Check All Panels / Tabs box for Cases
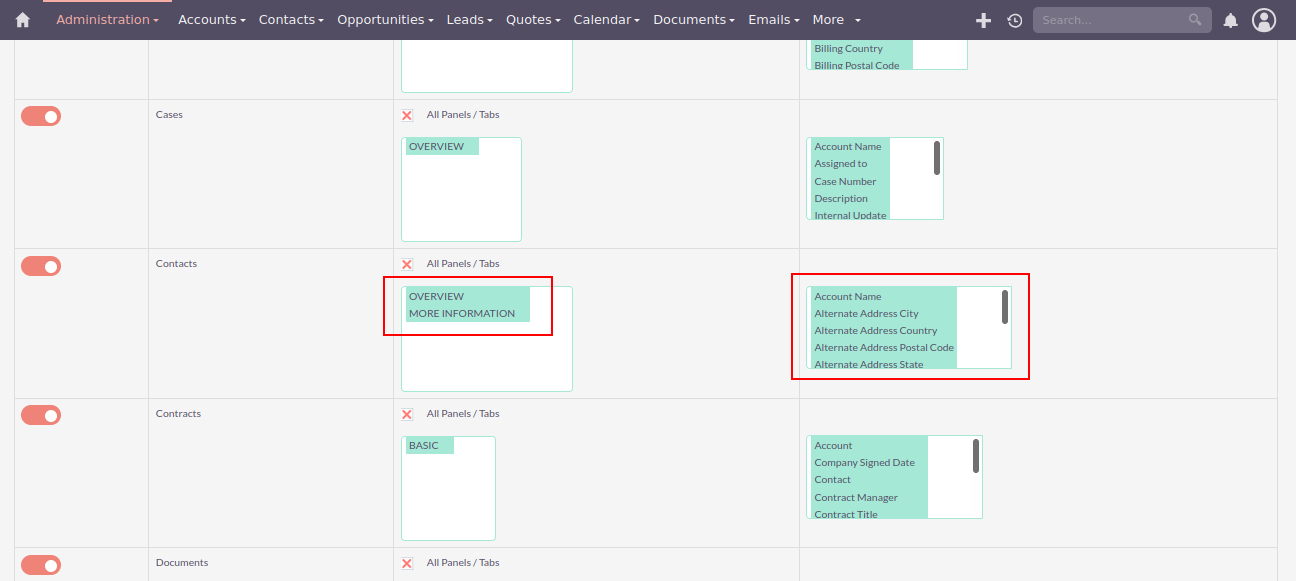1296x581 pixels. (x=407, y=115)
